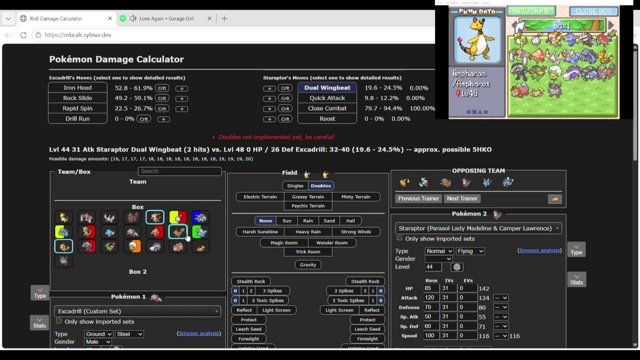Select the Pokémon with orange background in Box

[x=133, y=247]
